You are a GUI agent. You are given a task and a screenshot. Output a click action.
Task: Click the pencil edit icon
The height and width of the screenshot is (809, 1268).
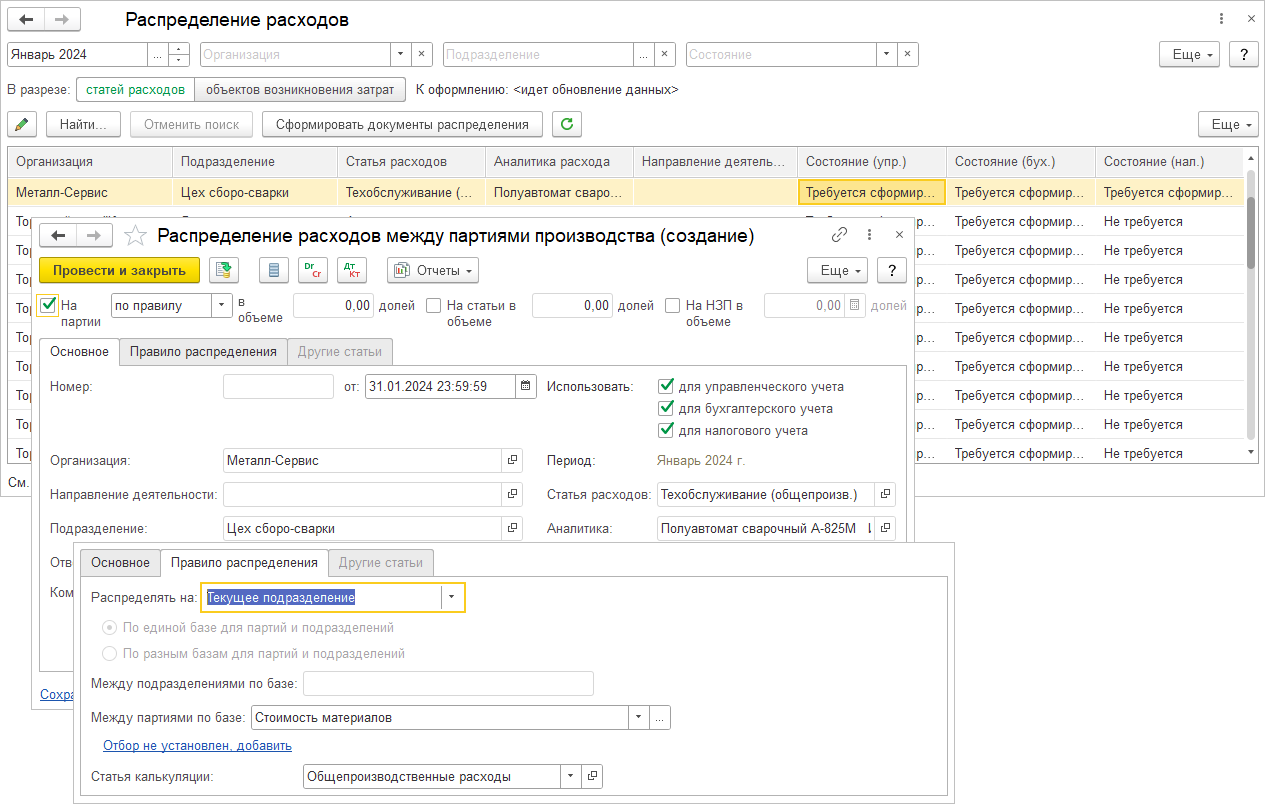coord(22,124)
